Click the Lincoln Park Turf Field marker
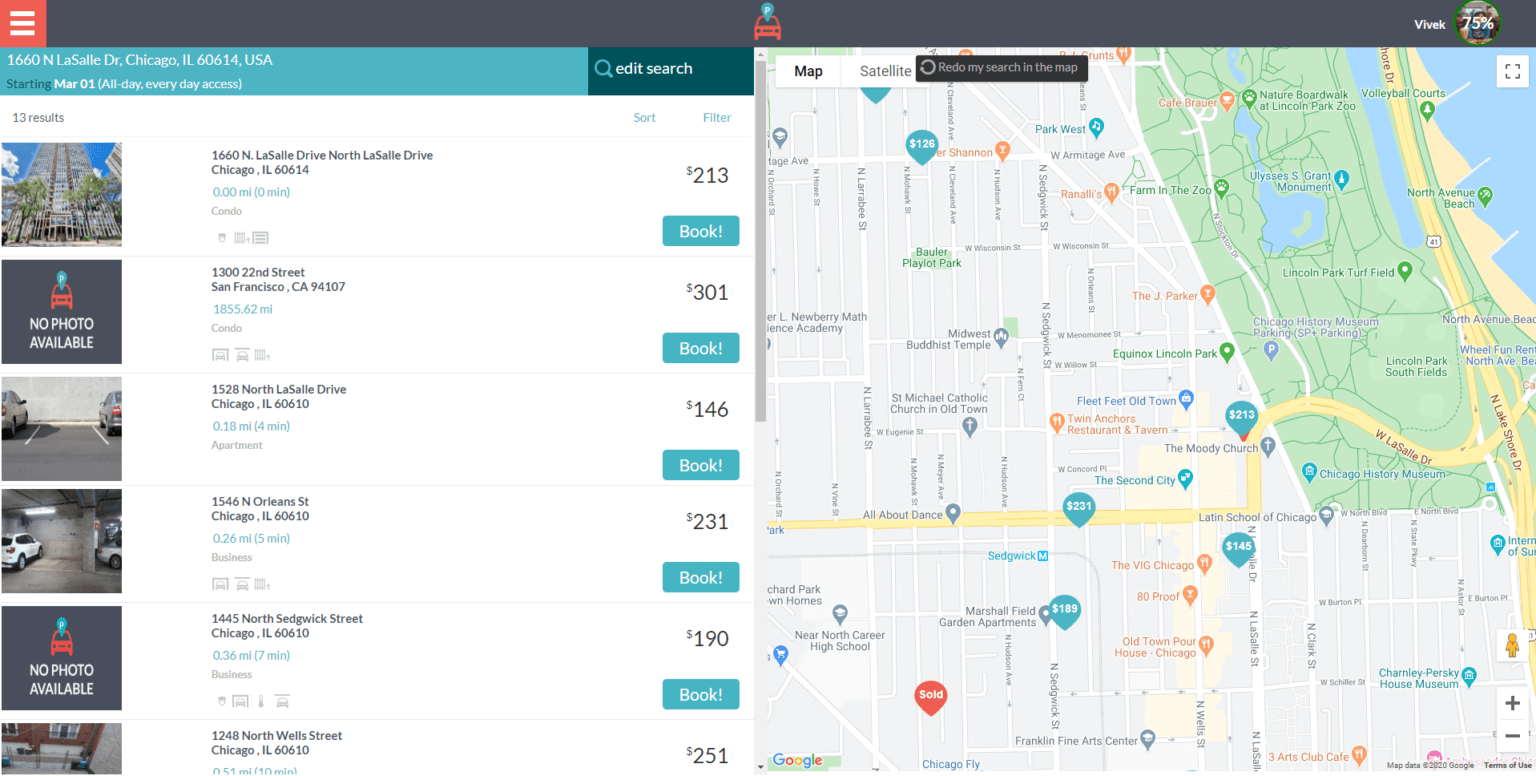The image size is (1536, 776). pos(1404,271)
